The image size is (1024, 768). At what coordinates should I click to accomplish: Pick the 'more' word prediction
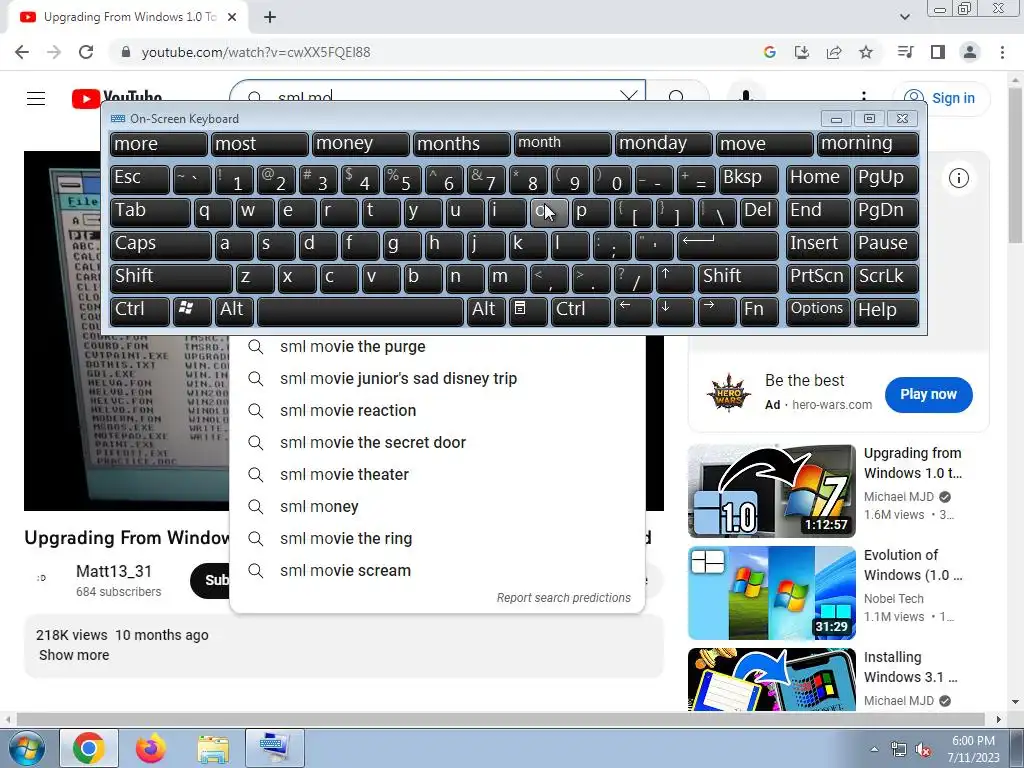tap(159, 144)
